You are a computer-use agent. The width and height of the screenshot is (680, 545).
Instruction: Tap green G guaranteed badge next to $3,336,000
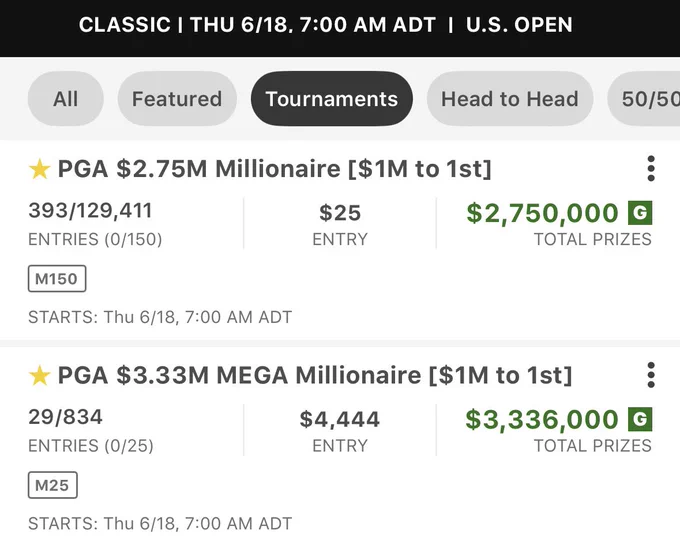pos(640,419)
